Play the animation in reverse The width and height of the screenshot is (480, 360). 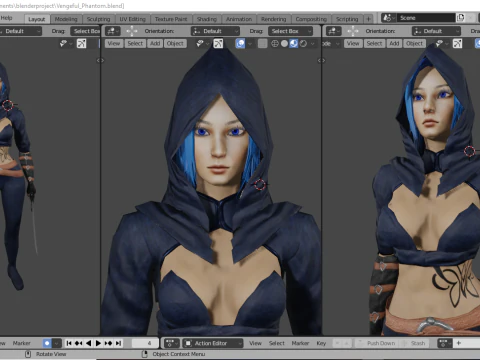tap(88, 343)
